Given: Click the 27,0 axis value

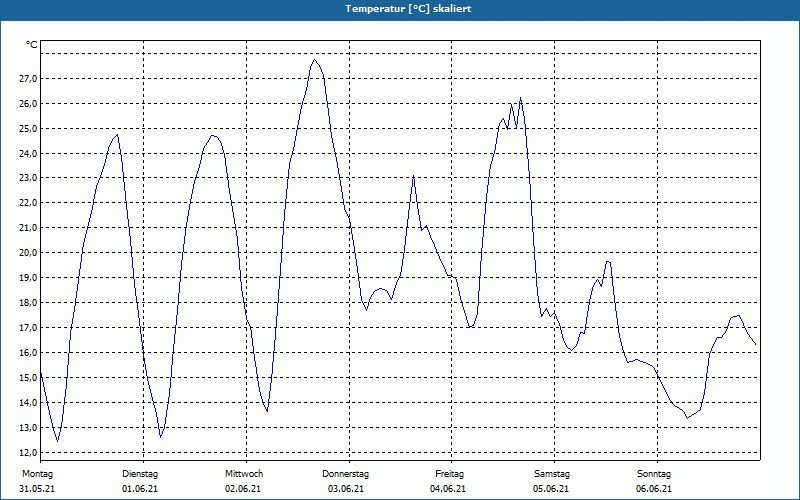Looking at the screenshot, I should point(29,79).
